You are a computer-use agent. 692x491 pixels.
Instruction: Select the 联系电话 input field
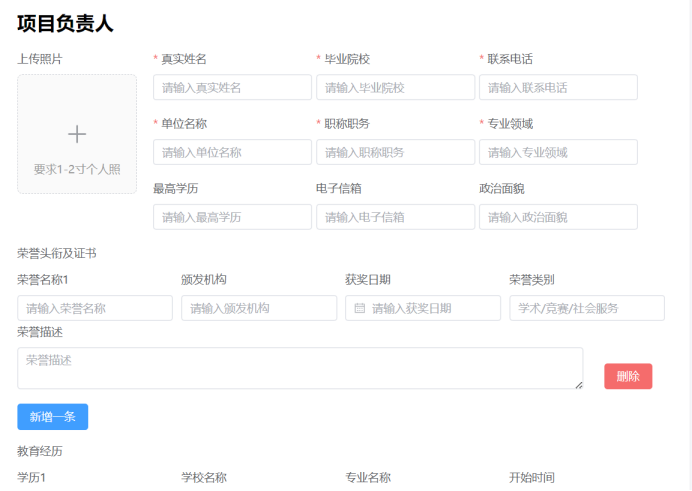pos(558,88)
